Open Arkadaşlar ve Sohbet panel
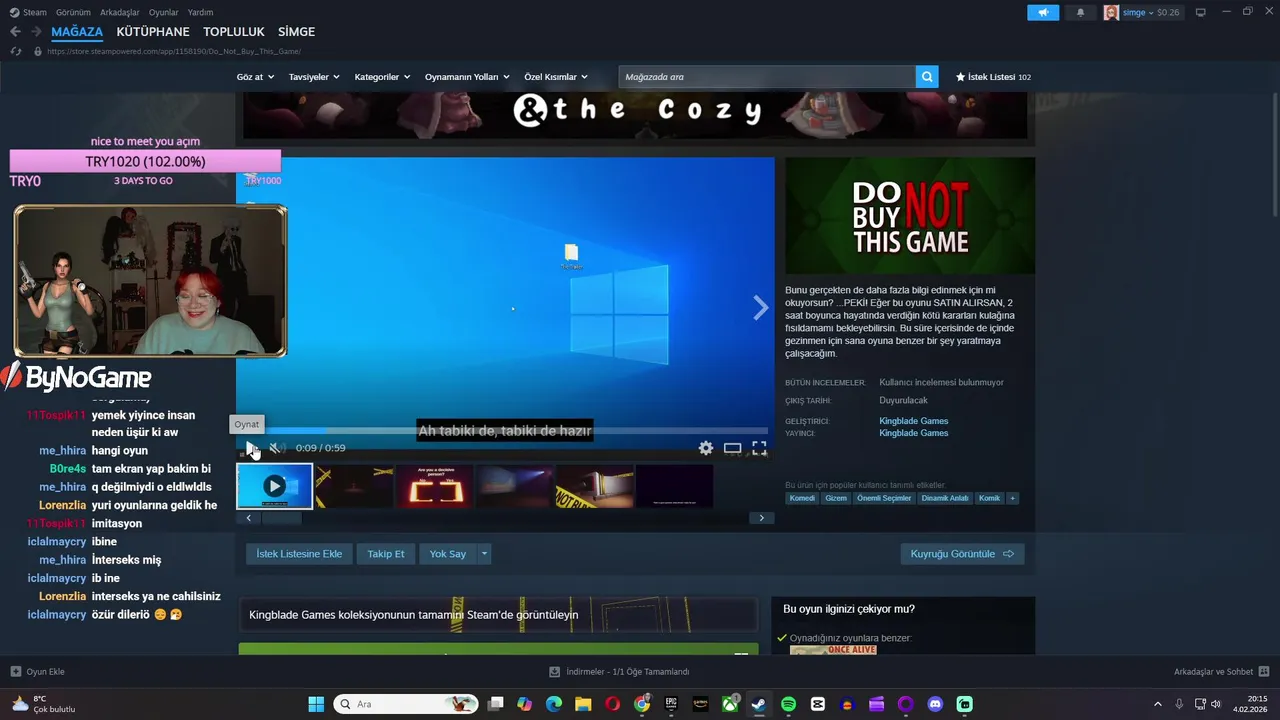The image size is (1280, 720). pyautogui.click(x=1221, y=672)
